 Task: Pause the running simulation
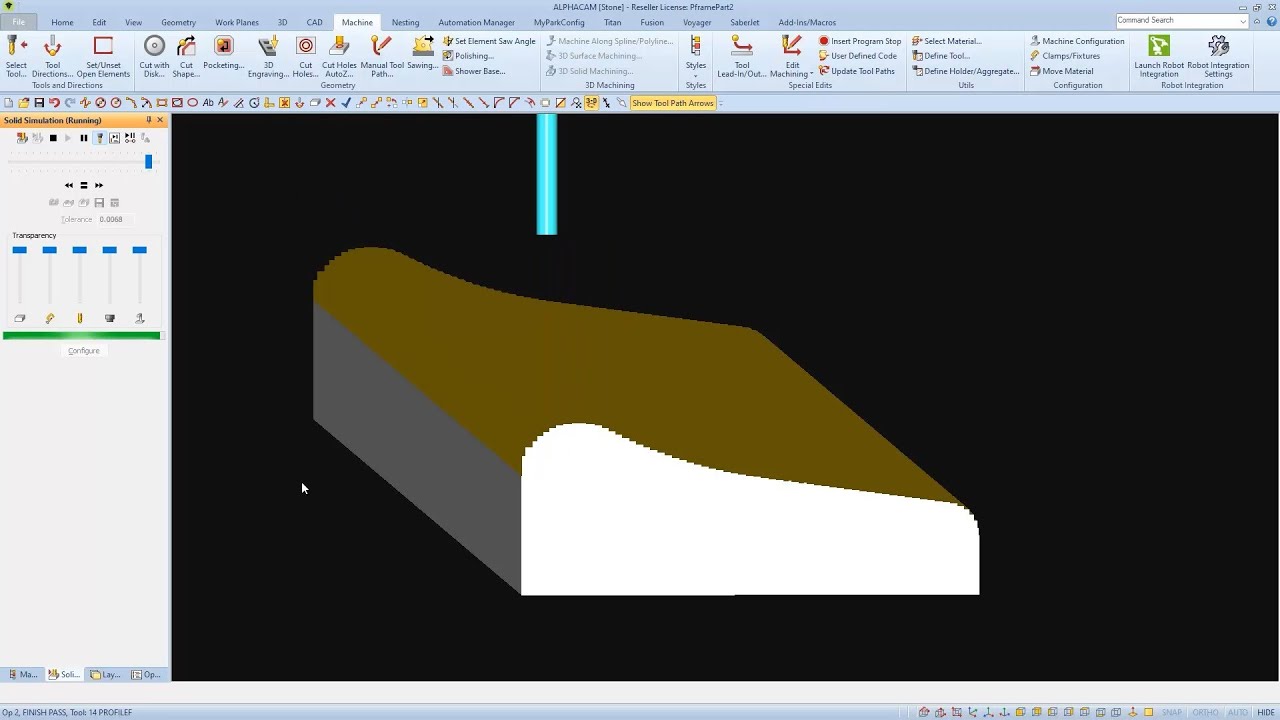click(84, 138)
